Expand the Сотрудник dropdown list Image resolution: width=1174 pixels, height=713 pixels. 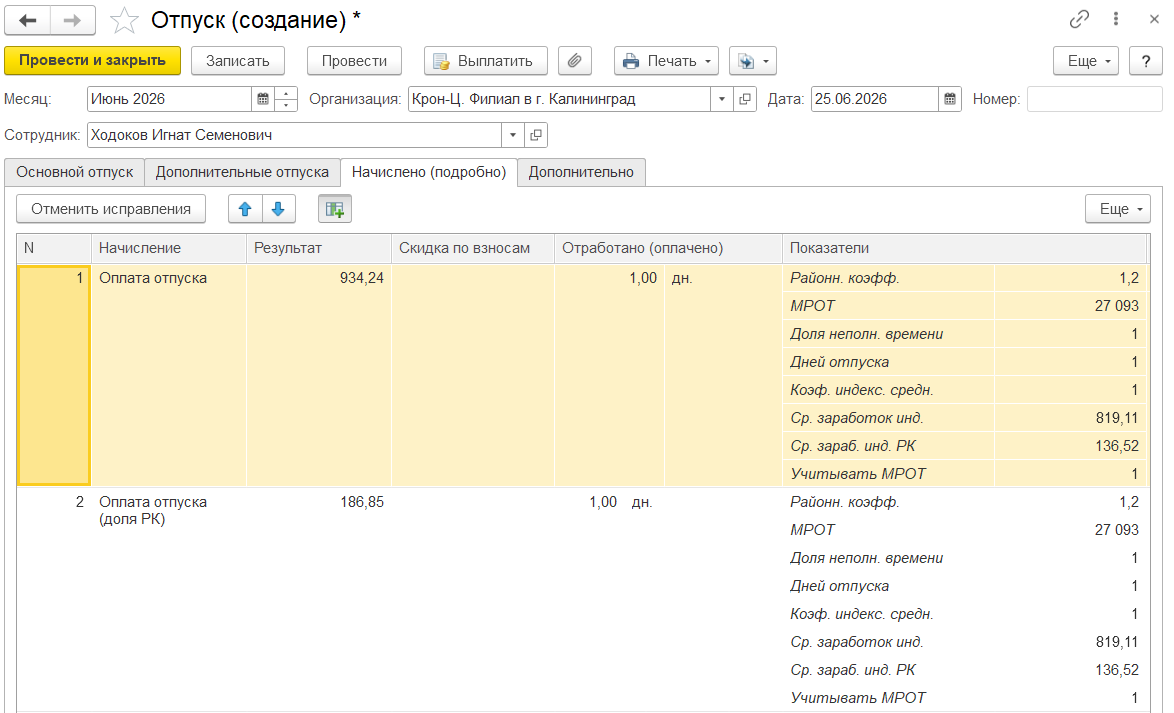pos(513,135)
